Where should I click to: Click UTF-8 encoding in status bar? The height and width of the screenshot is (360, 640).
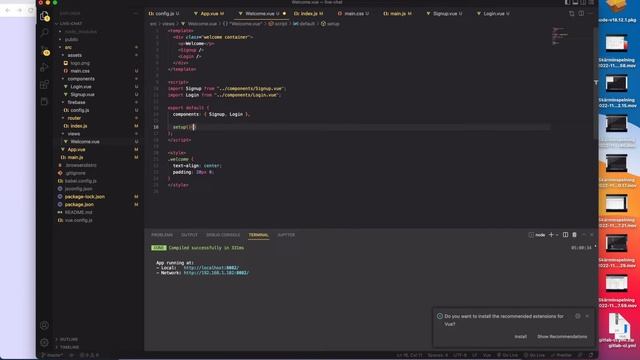pos(460,355)
